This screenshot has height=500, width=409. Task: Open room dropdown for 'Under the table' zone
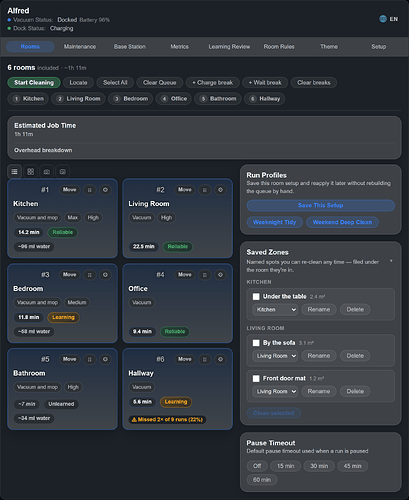tap(275, 310)
